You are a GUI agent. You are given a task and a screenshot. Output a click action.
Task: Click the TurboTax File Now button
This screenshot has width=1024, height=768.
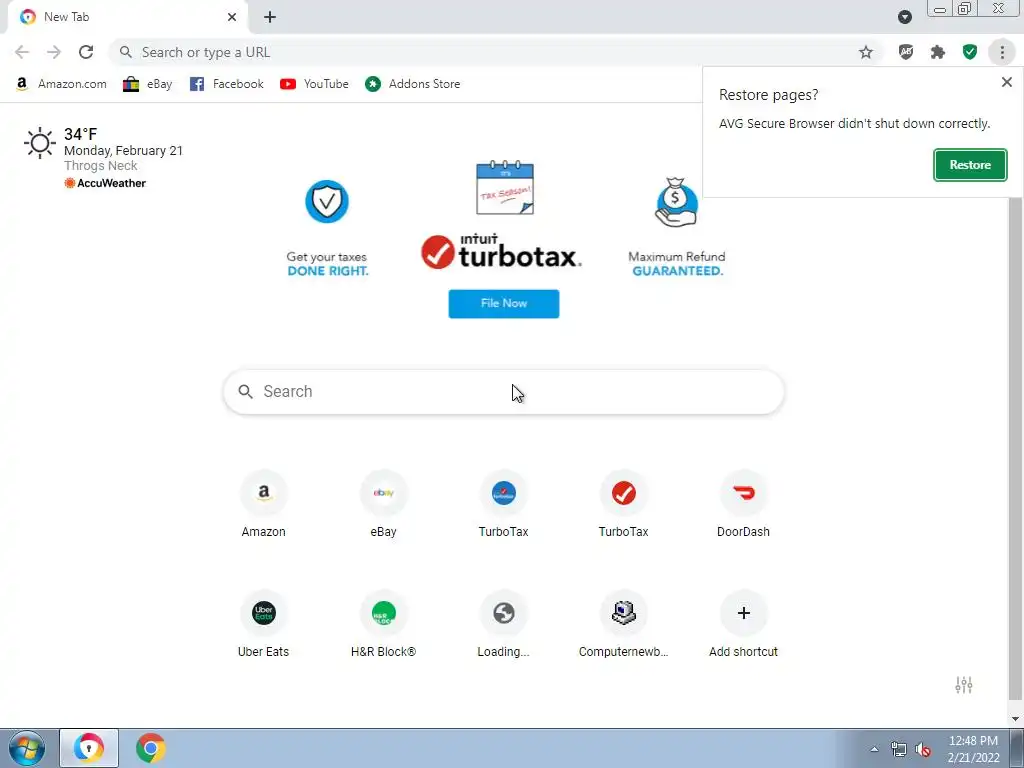504,304
